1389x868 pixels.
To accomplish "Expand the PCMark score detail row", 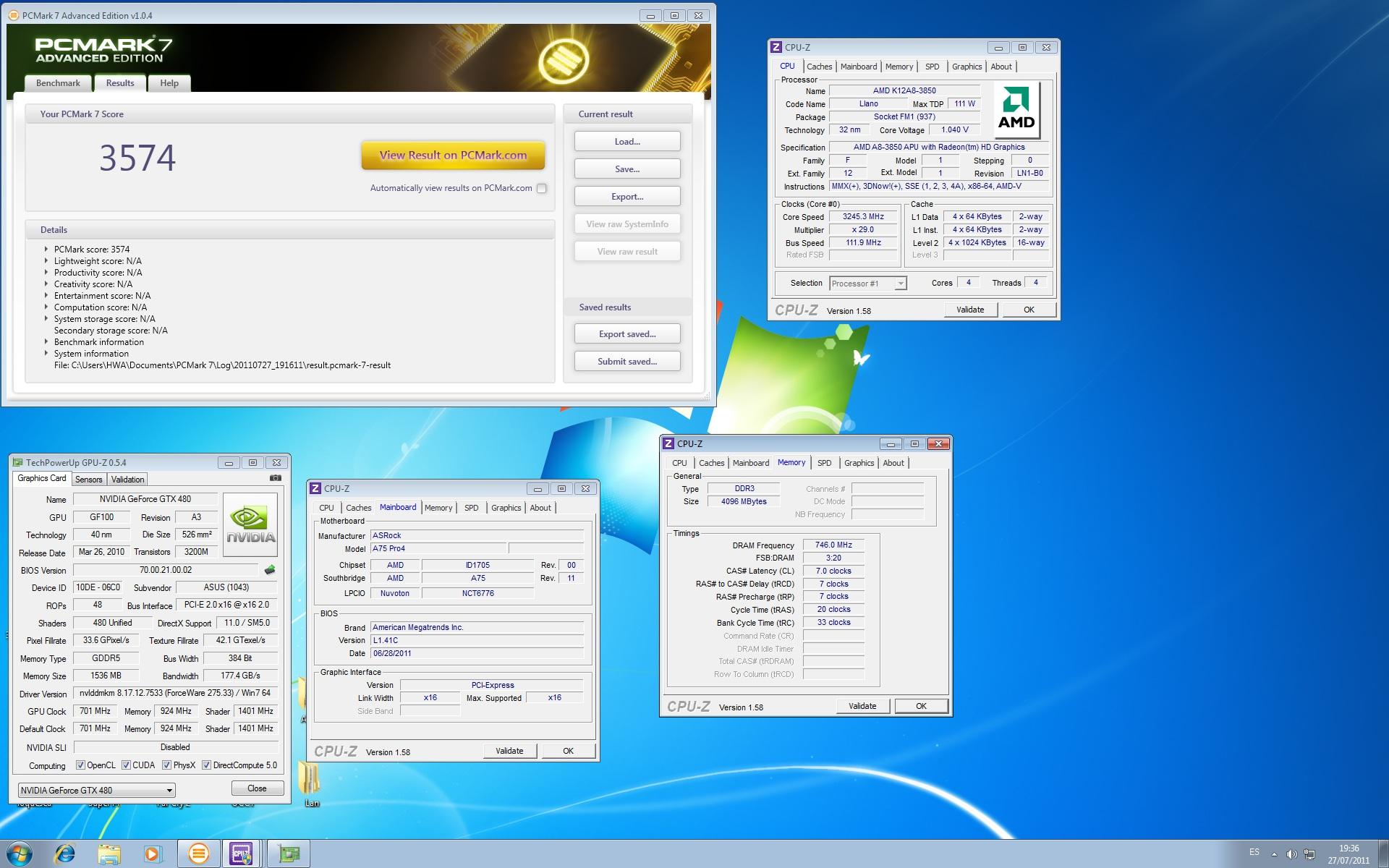I will click(x=46, y=249).
